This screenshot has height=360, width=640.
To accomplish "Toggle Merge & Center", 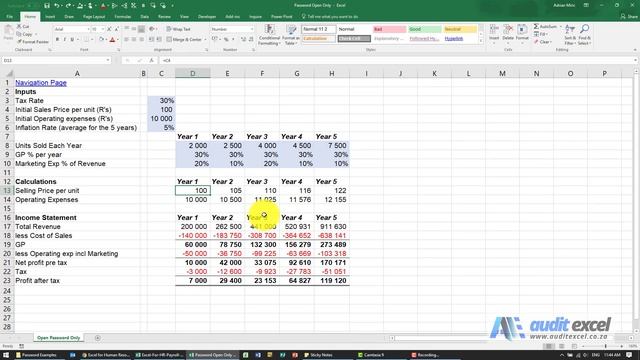I will pos(184,40).
